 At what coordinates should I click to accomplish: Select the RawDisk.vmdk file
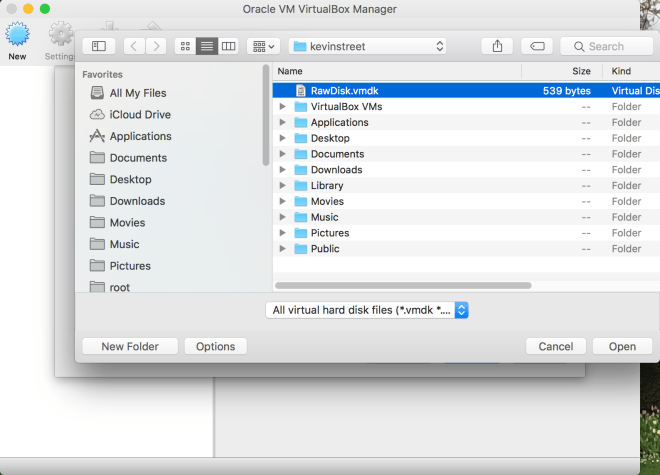[466, 91]
